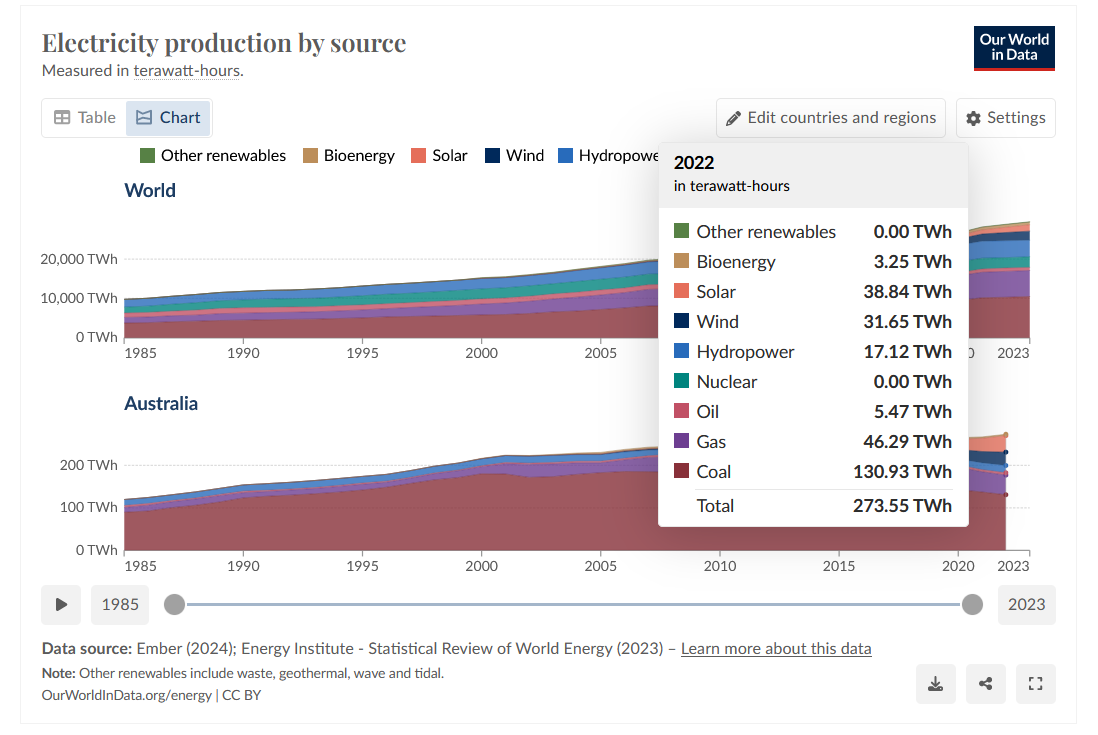Enter fullscreen via the expand icon

click(1036, 684)
